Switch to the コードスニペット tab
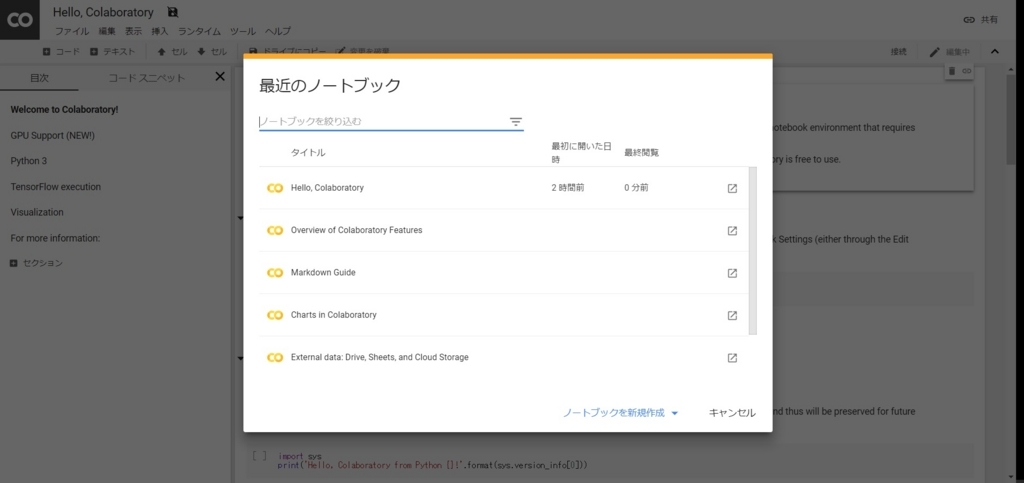The width and height of the screenshot is (1024, 483). tap(146, 78)
